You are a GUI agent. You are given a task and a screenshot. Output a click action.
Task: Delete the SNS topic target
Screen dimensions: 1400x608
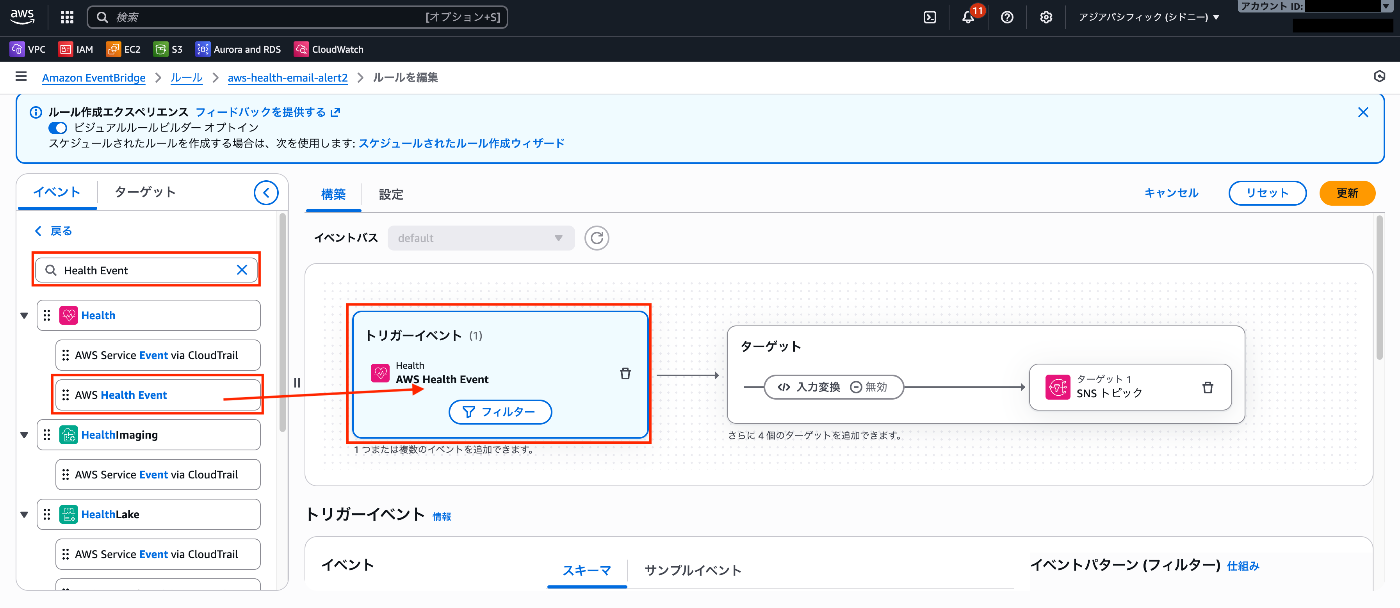[1207, 387]
